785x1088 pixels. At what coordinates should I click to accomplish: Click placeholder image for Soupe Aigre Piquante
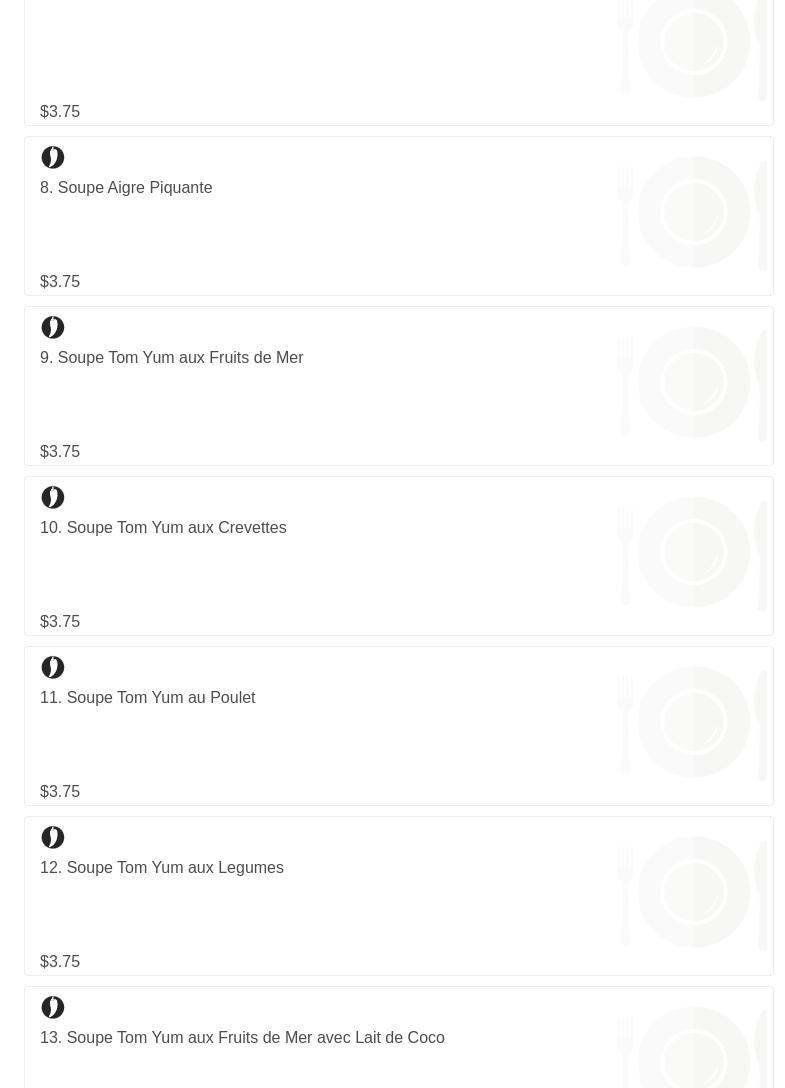[693, 213]
